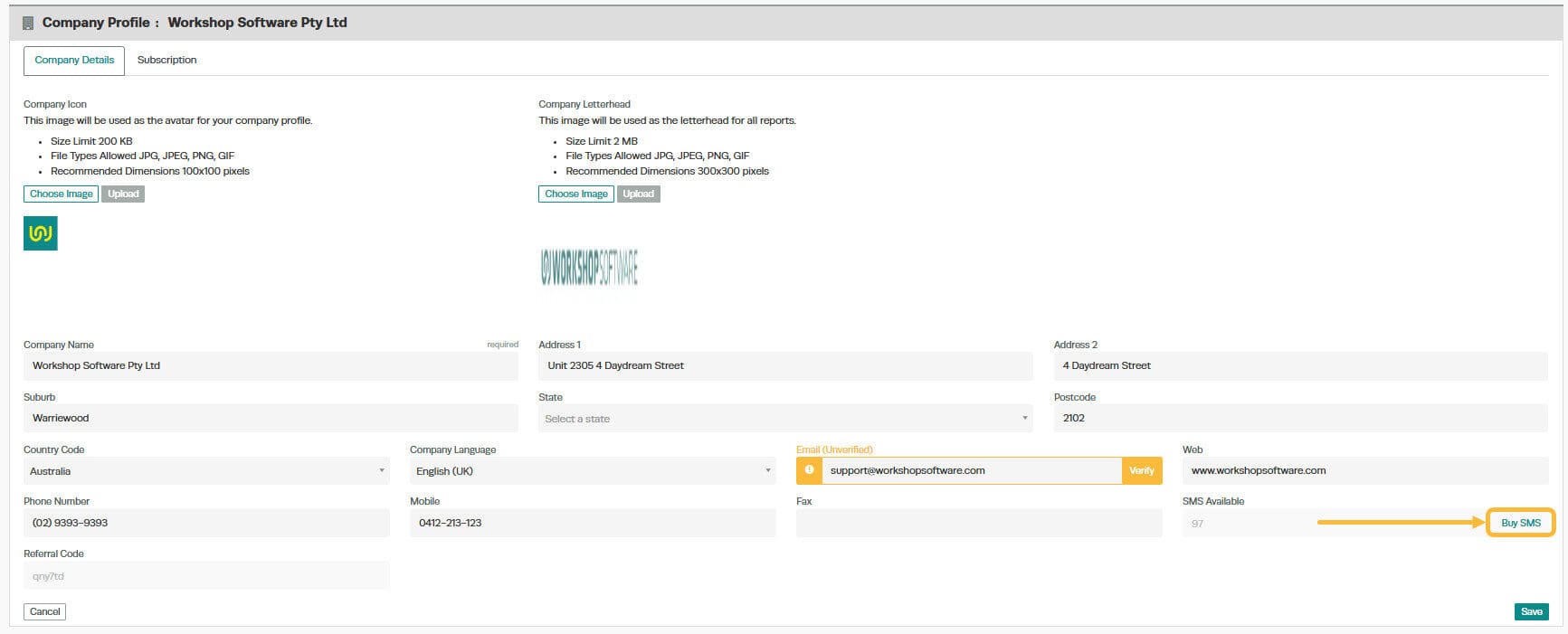Choose Image for Company Icon
The width and height of the screenshot is (1568, 634).
[x=61, y=194]
